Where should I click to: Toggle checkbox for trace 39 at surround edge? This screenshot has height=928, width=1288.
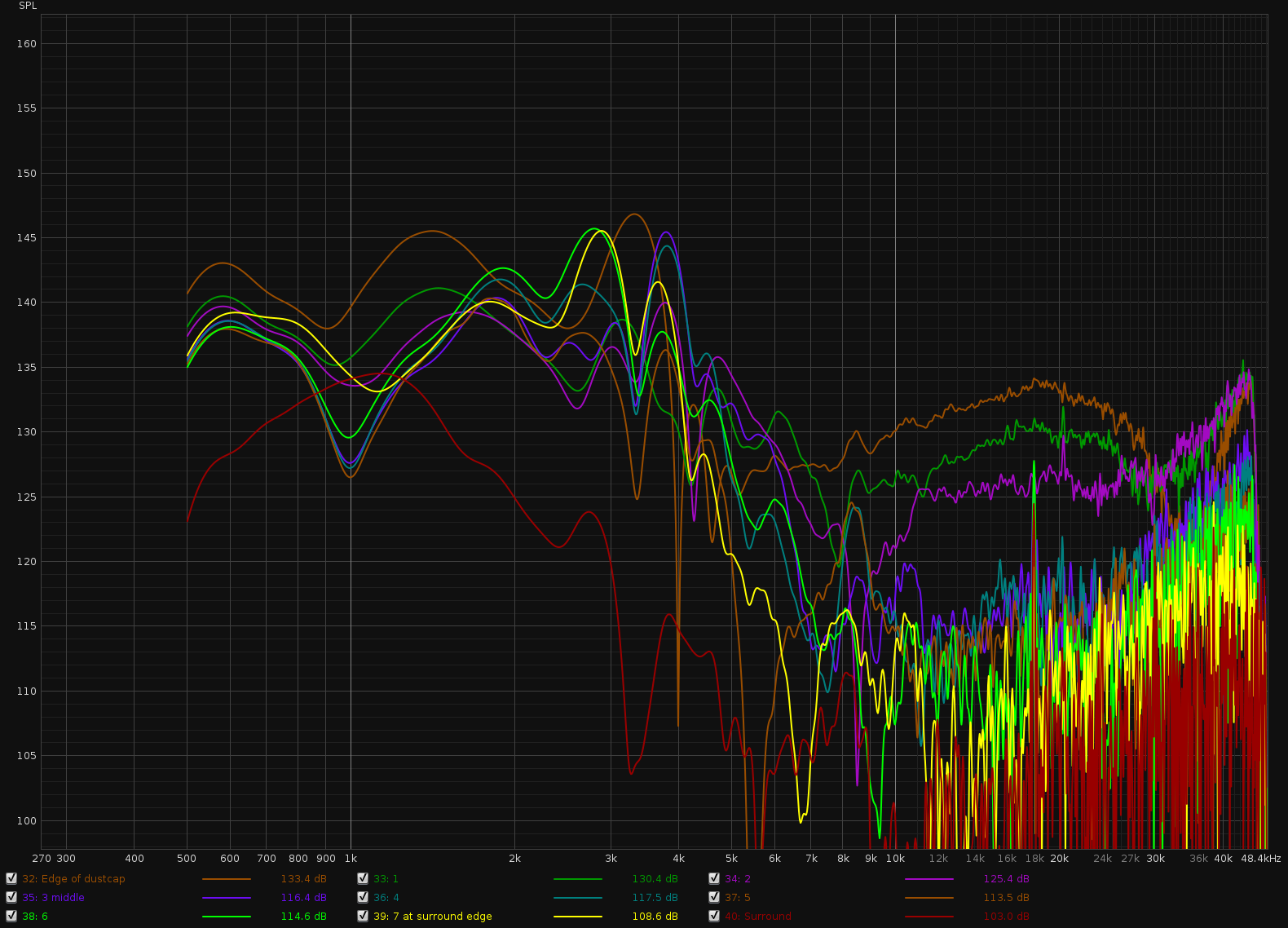(x=363, y=916)
